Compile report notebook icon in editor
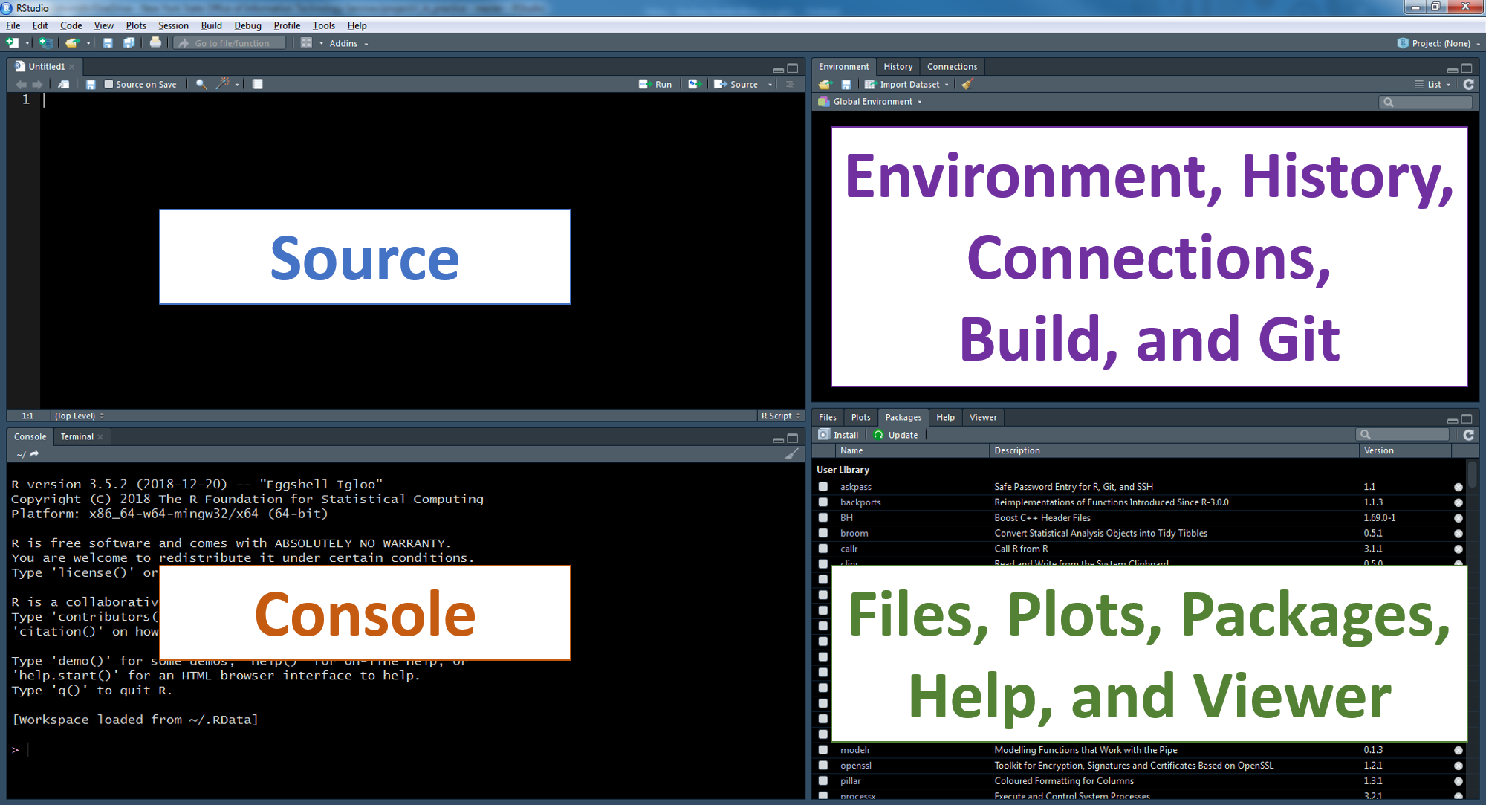The width and height of the screenshot is (1512, 805). 257,85
